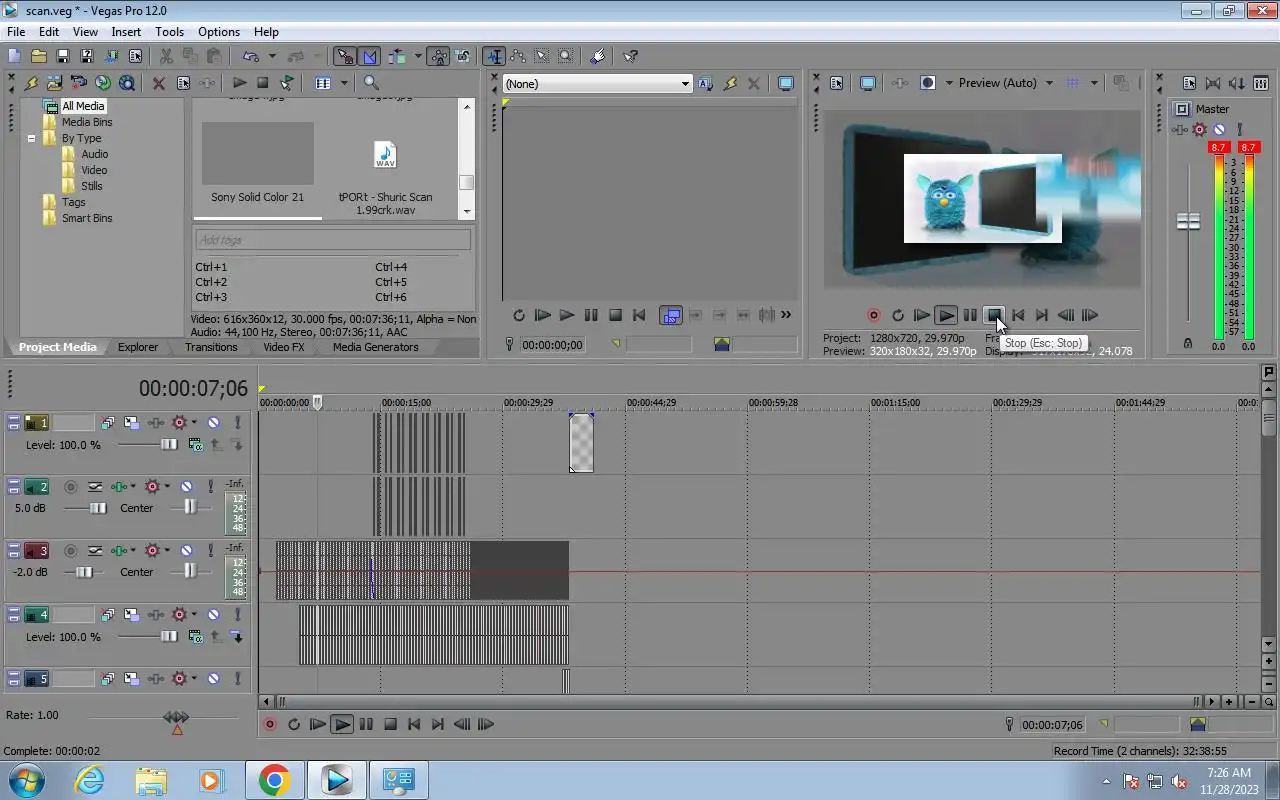Select the Zoom Edit tool in main toolbar
This screenshot has width=1280, height=800.
pyautogui.click(x=566, y=56)
